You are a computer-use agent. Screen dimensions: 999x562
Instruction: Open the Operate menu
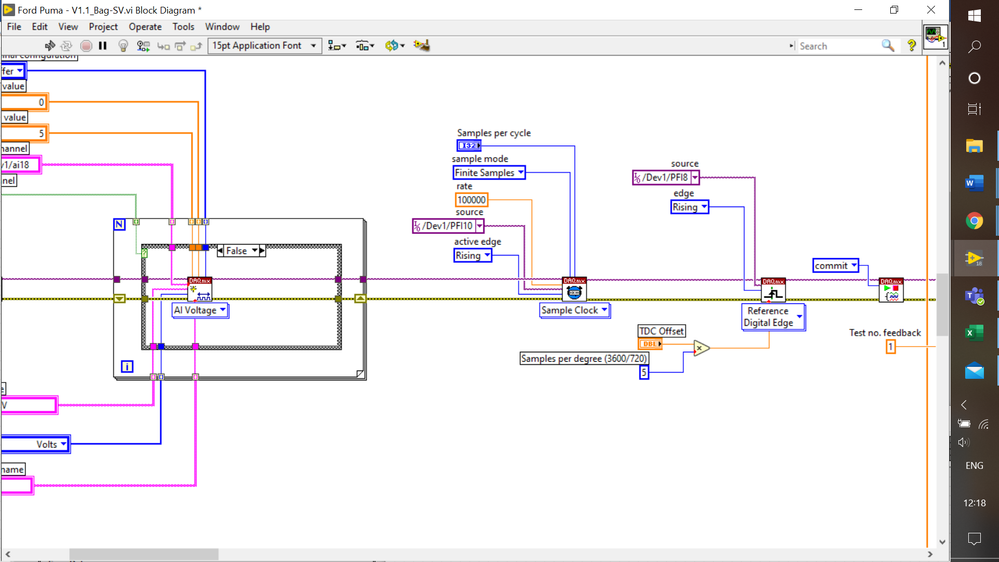pyautogui.click(x=145, y=27)
